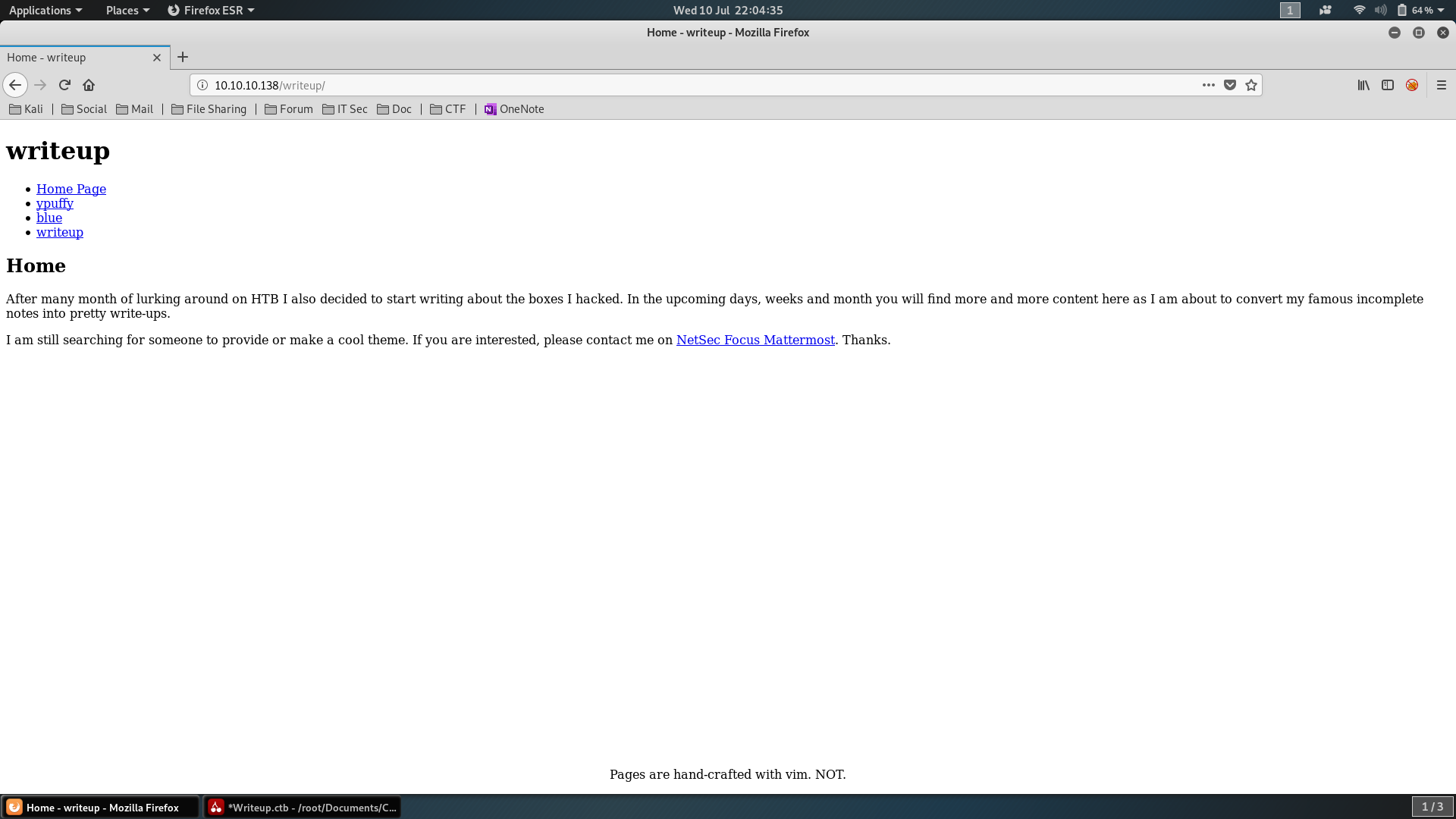Image resolution: width=1456 pixels, height=819 pixels.
Task: Save page to Pocket icon
Action: coord(1230,85)
